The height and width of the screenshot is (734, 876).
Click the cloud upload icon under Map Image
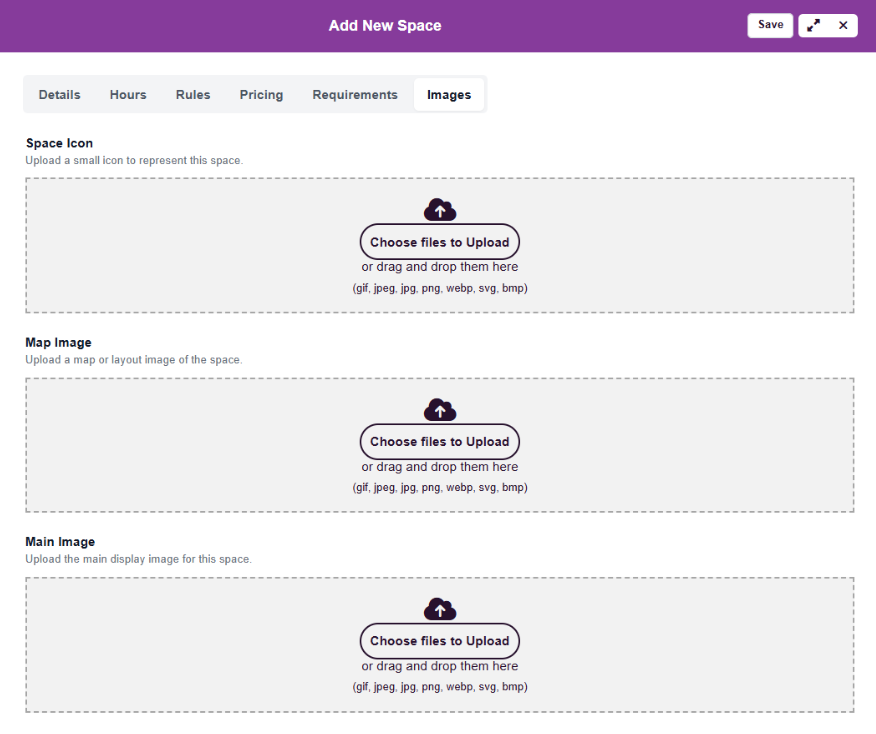pos(440,409)
